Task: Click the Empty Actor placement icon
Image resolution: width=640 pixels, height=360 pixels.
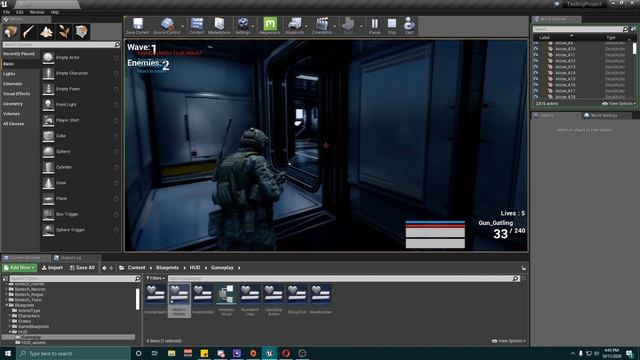Action: pos(48,58)
